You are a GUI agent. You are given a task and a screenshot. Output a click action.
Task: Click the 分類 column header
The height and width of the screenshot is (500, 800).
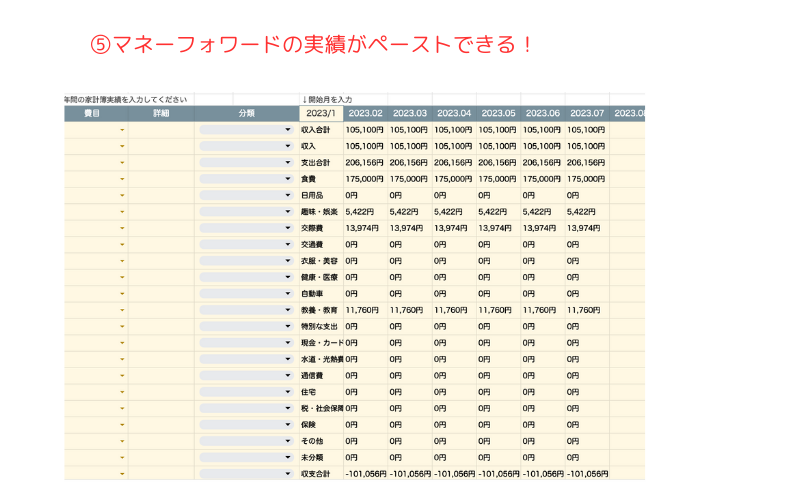point(246,113)
